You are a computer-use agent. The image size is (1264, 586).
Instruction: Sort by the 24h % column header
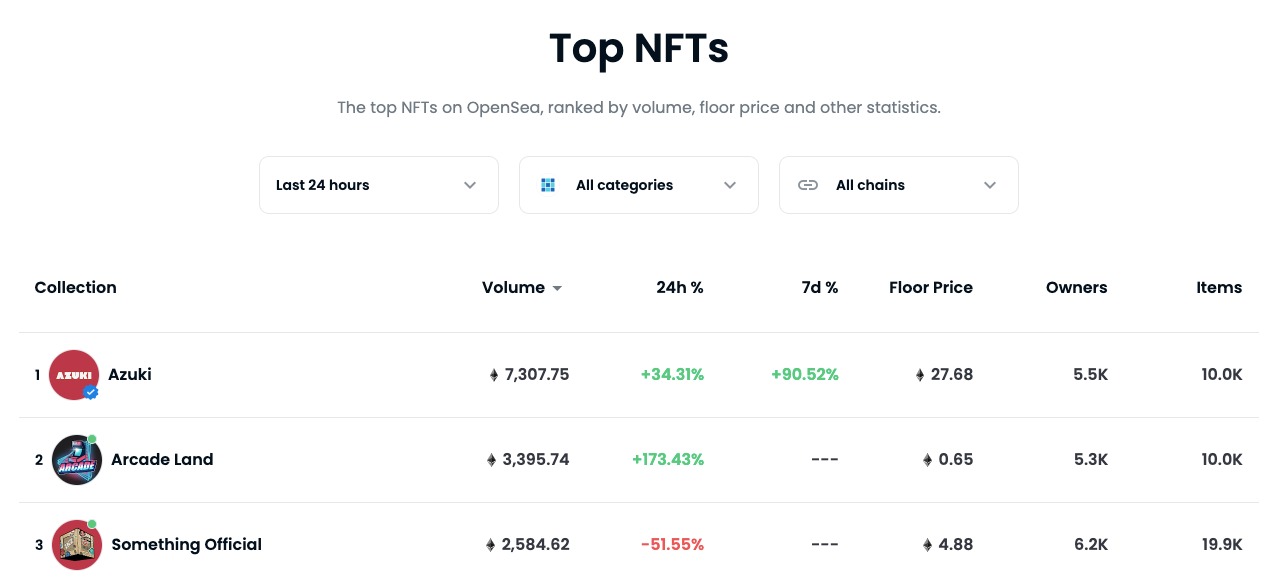(x=679, y=288)
